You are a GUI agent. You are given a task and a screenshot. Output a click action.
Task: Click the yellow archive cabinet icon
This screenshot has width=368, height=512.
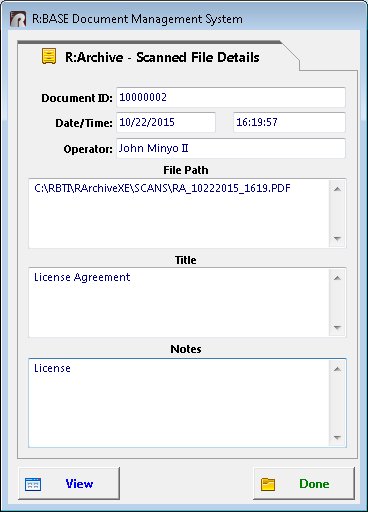click(x=49, y=56)
